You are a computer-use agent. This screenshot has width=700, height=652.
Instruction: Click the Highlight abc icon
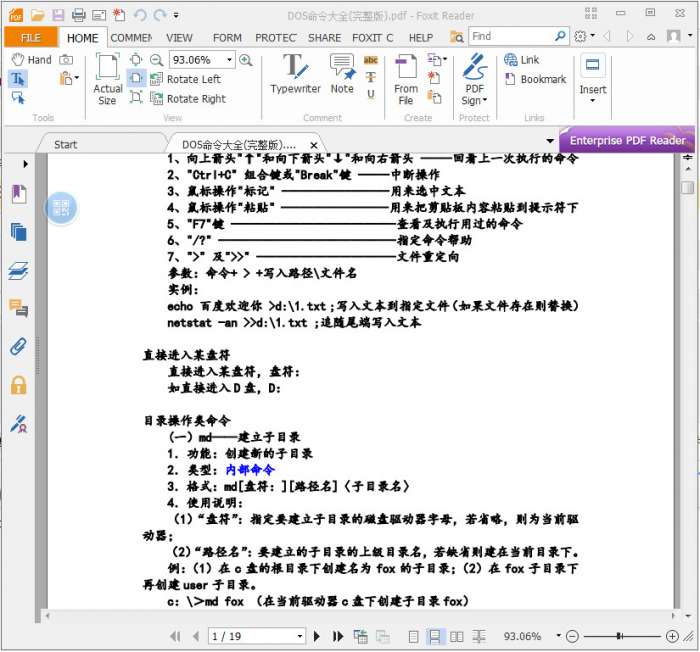click(371, 60)
